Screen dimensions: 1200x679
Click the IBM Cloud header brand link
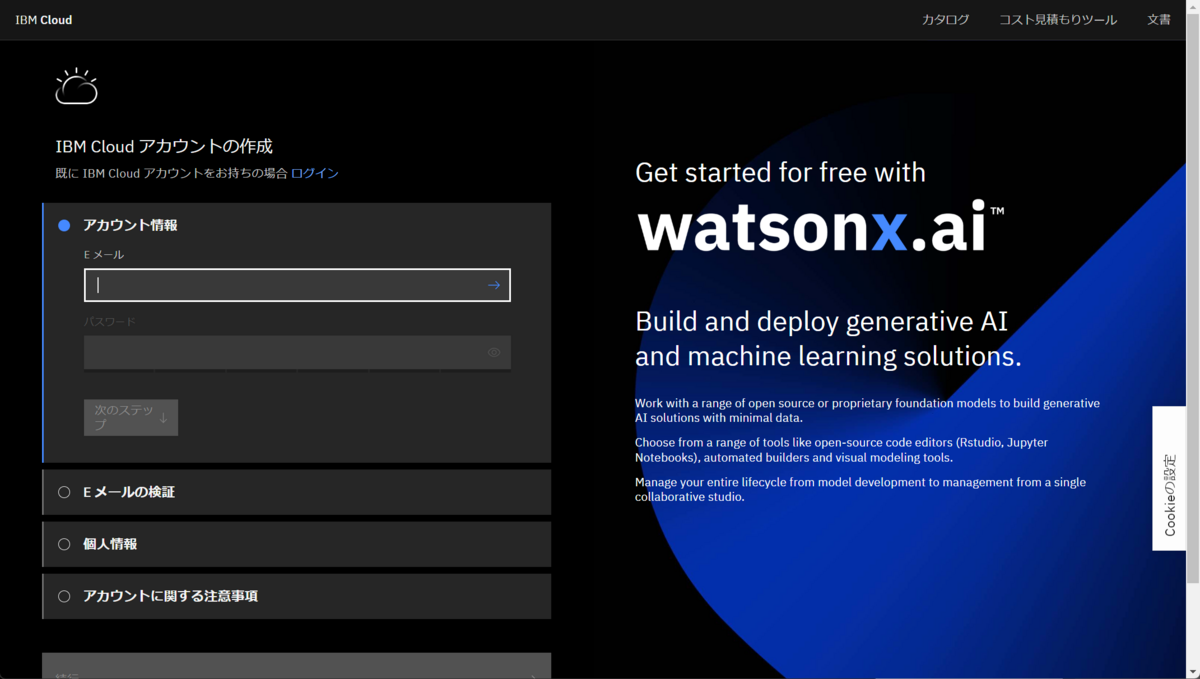coord(44,20)
